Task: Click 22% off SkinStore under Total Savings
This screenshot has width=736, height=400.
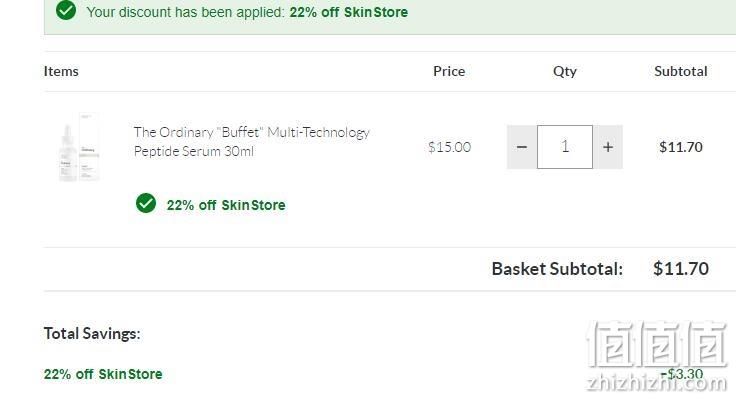Action: tap(103, 374)
